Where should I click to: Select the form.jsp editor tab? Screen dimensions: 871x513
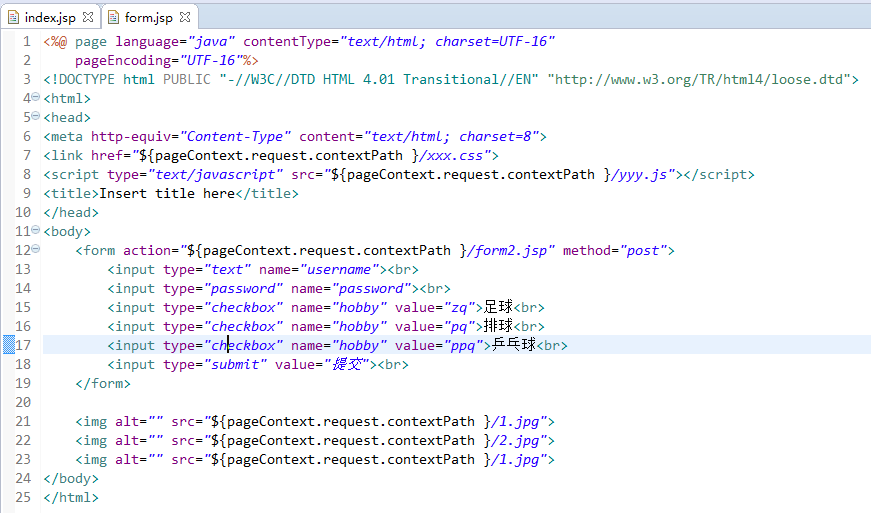[148, 18]
